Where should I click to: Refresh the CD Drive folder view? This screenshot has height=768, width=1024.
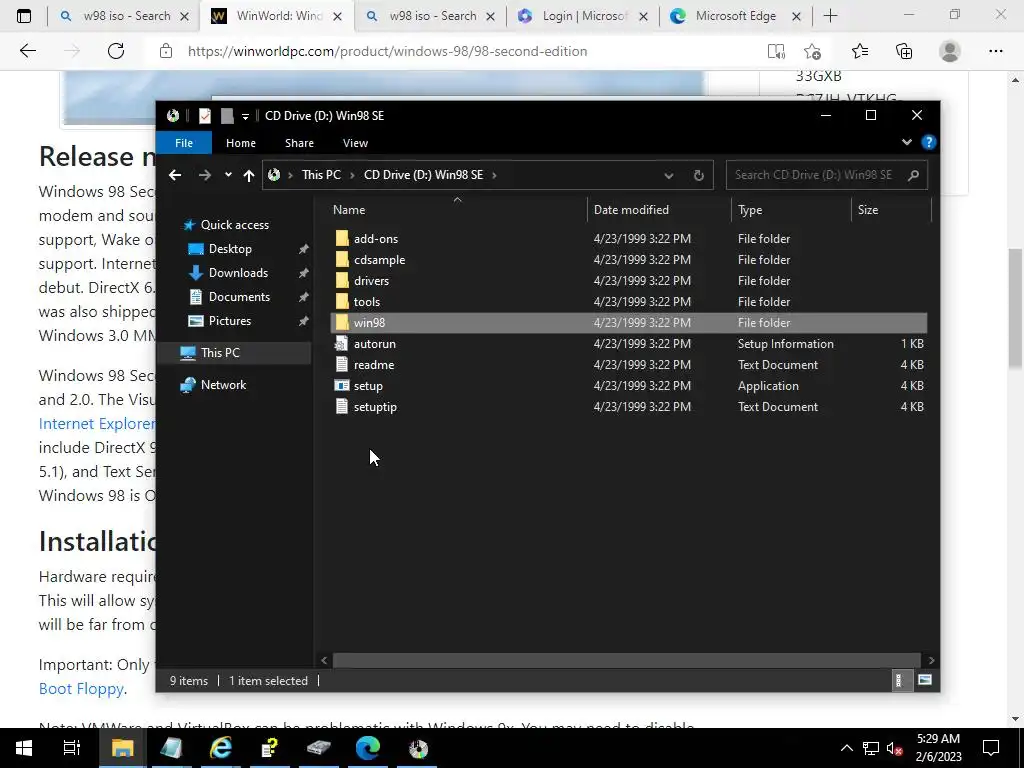click(698, 175)
